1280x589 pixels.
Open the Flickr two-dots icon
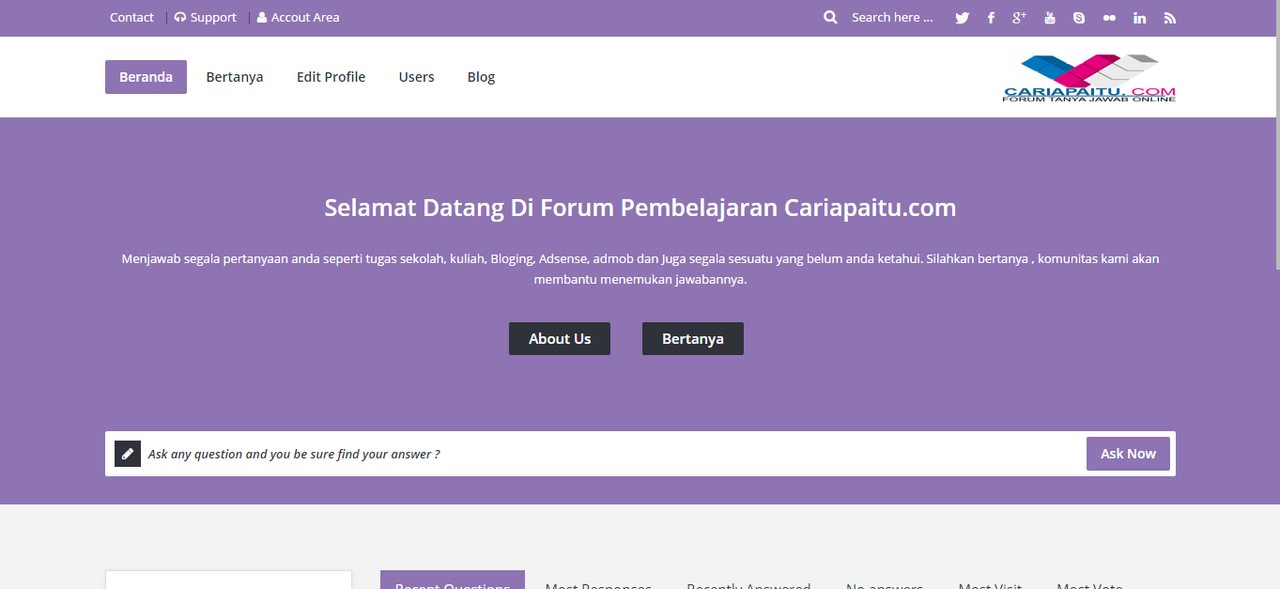(x=1109, y=18)
